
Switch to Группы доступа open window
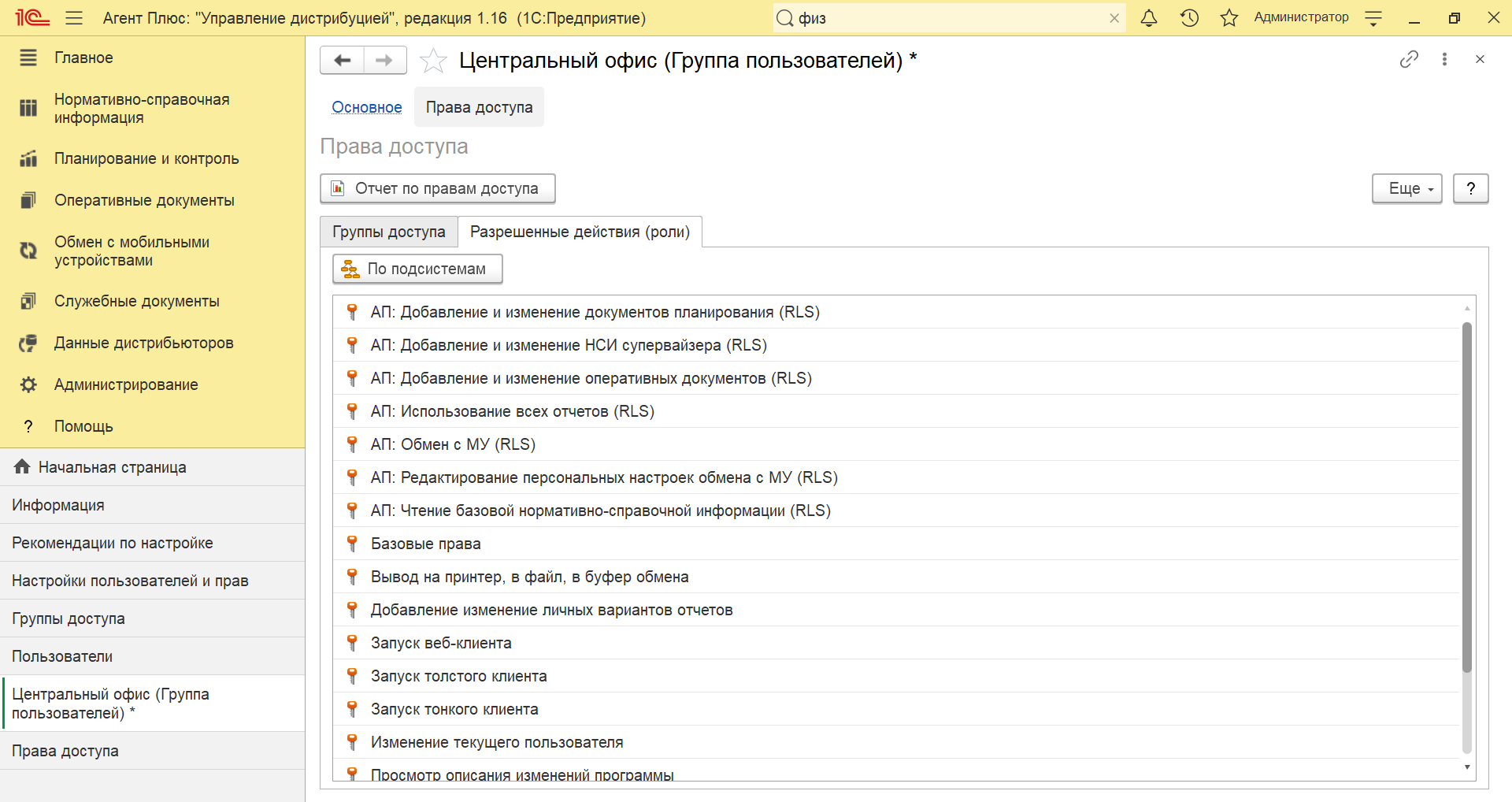(x=152, y=618)
